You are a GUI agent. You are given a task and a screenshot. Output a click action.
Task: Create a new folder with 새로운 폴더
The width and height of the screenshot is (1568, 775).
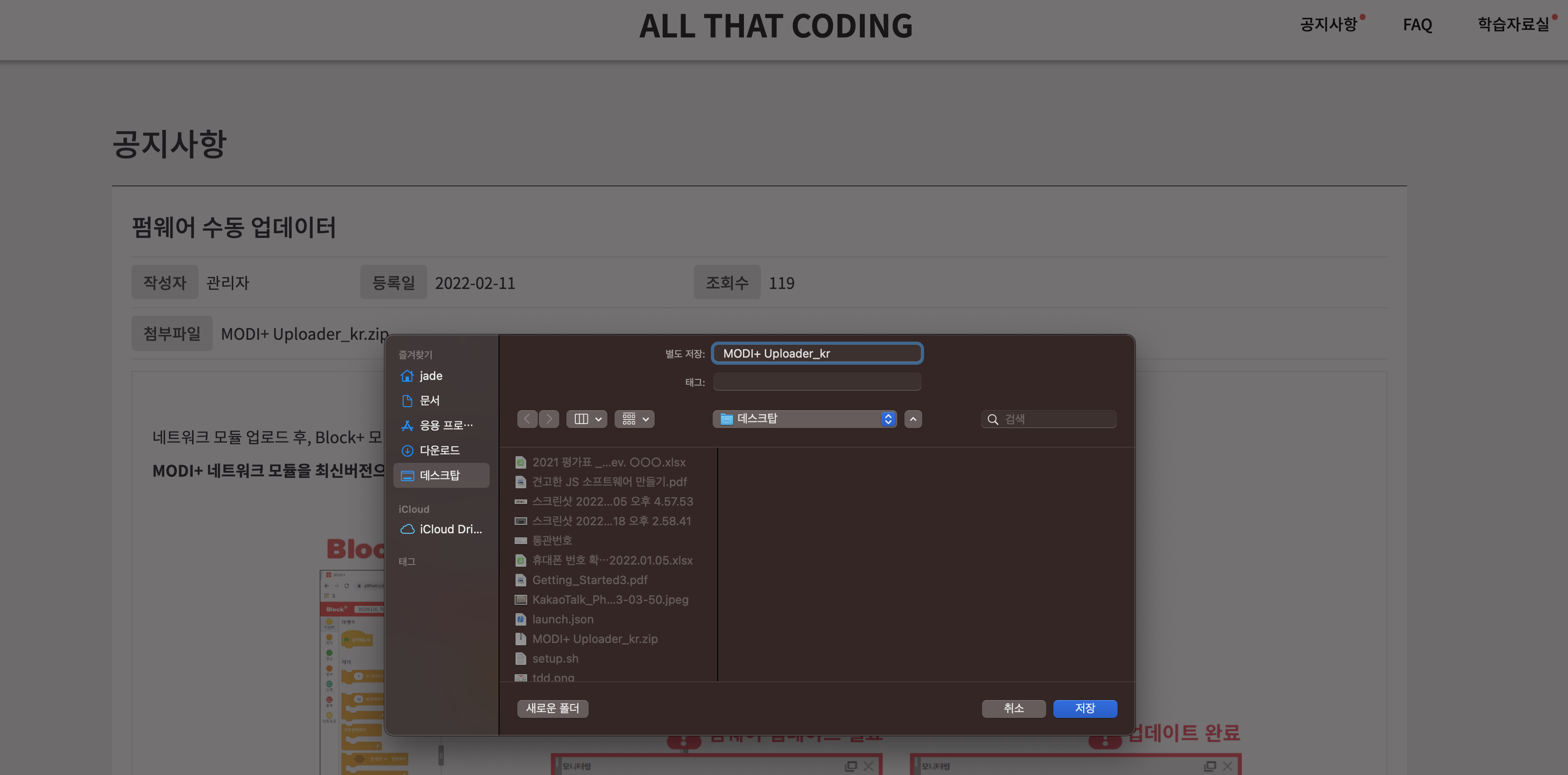[x=553, y=709]
